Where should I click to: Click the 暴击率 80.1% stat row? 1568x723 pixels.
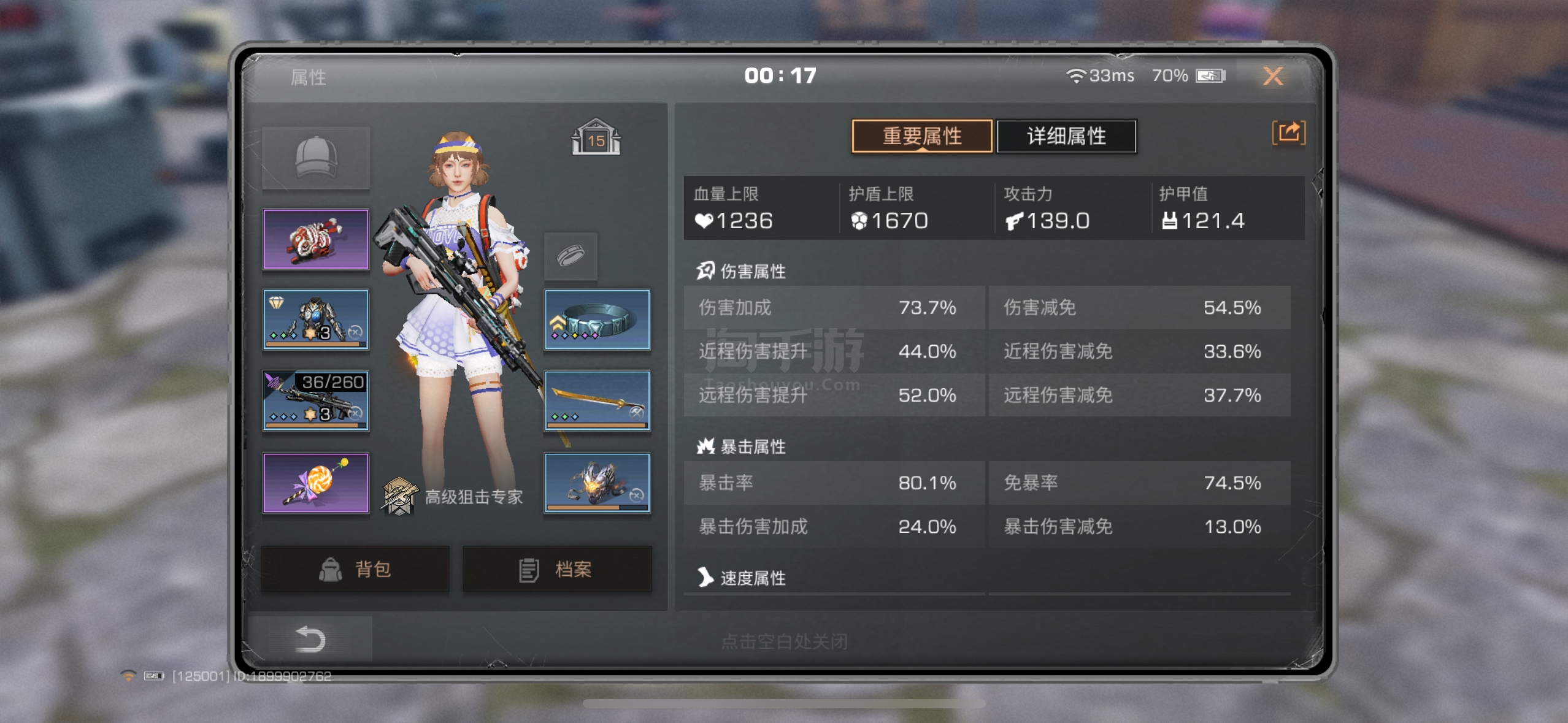834,483
